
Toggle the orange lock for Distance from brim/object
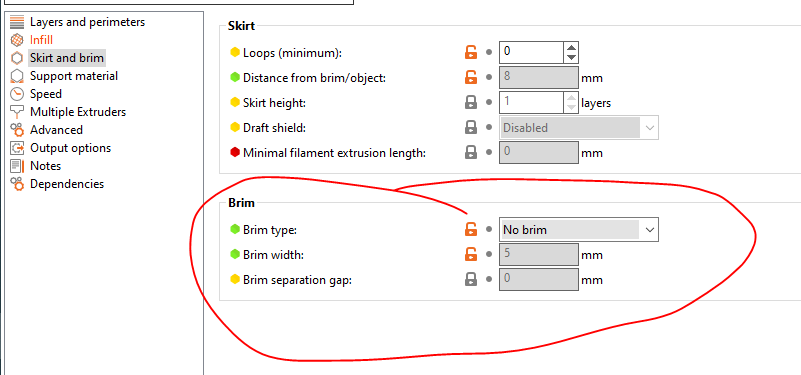click(x=470, y=78)
